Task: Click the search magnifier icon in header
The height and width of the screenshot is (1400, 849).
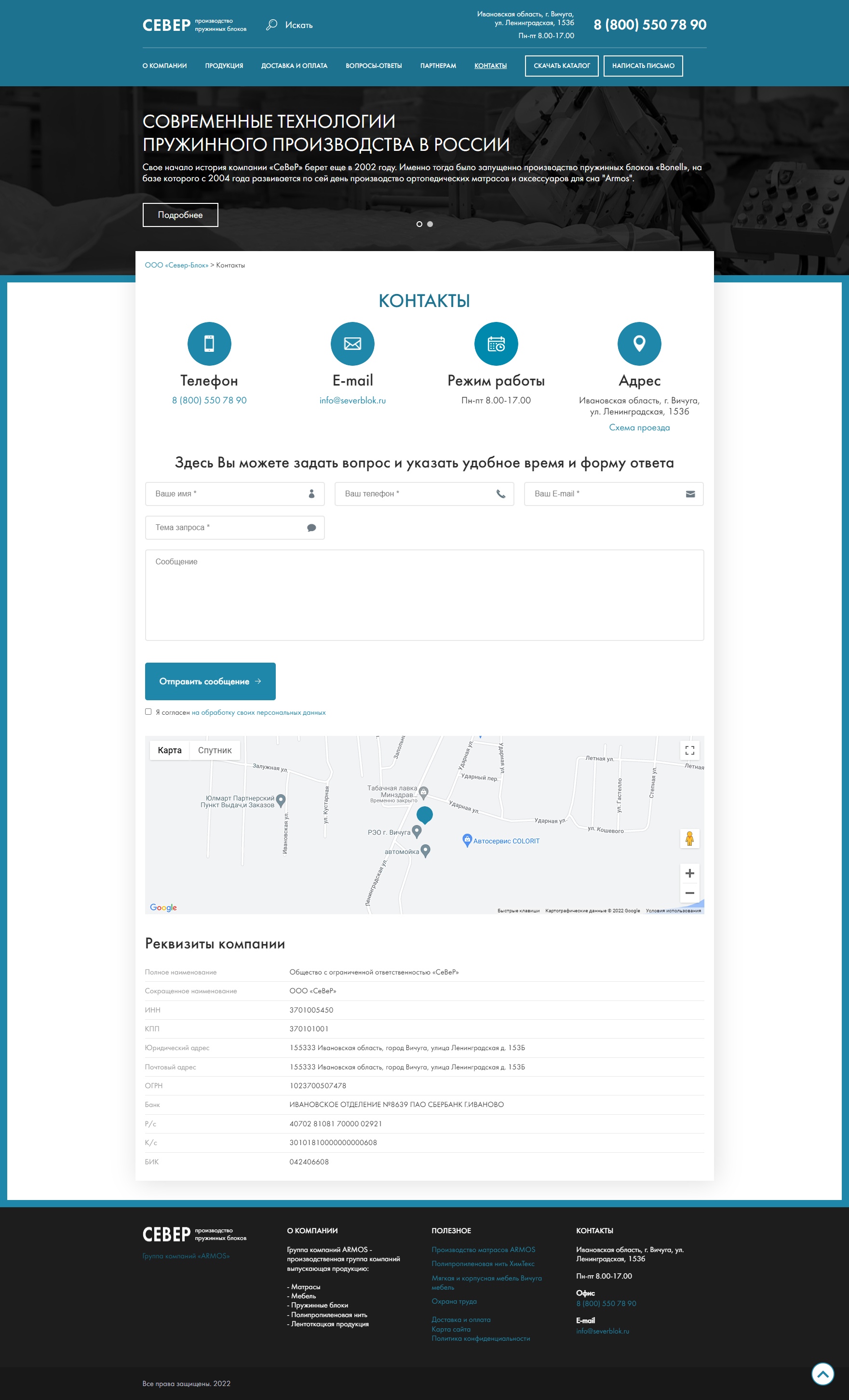Action: tap(271, 25)
